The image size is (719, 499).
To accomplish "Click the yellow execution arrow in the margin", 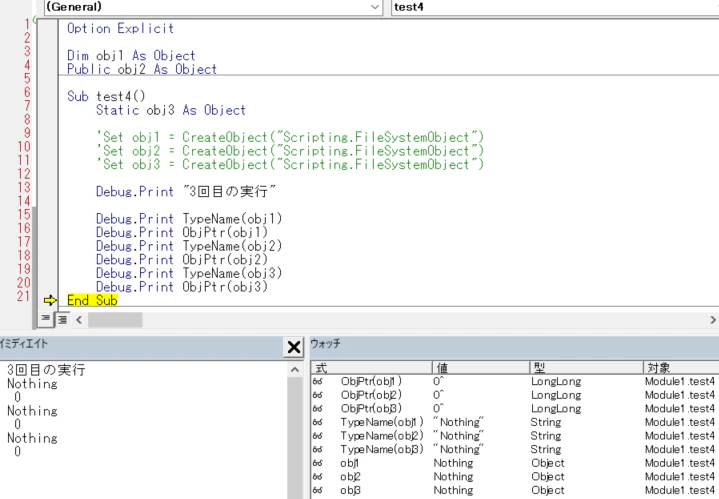I will click(x=50, y=300).
